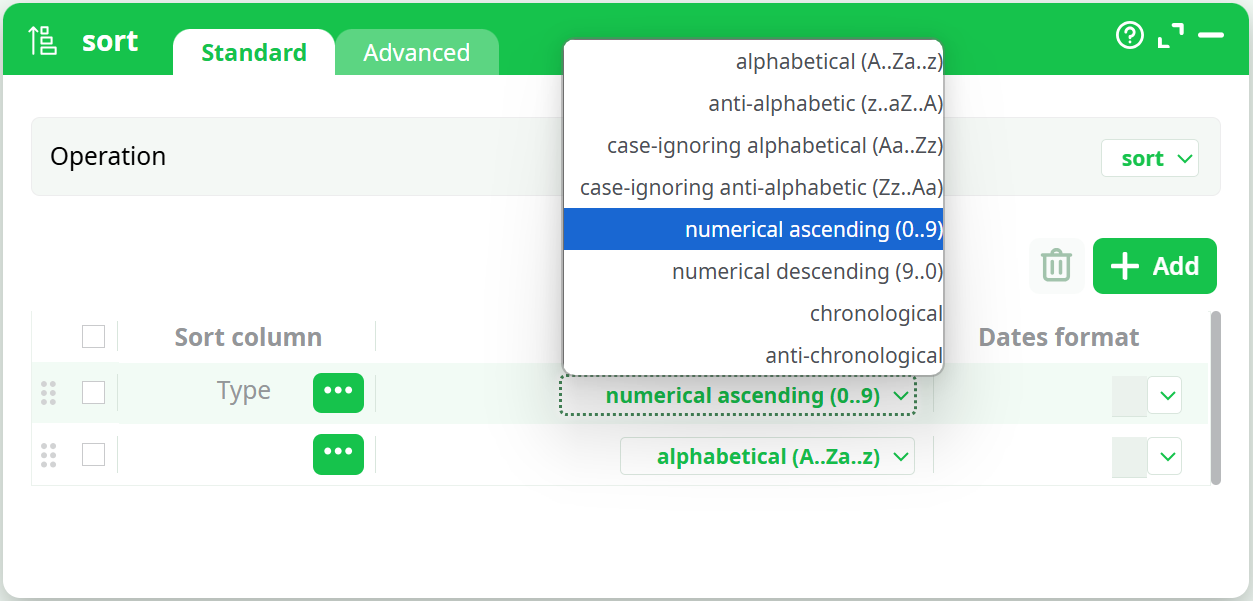Select chronological from the open dropdown
This screenshot has width=1253, height=601.
coord(876,312)
